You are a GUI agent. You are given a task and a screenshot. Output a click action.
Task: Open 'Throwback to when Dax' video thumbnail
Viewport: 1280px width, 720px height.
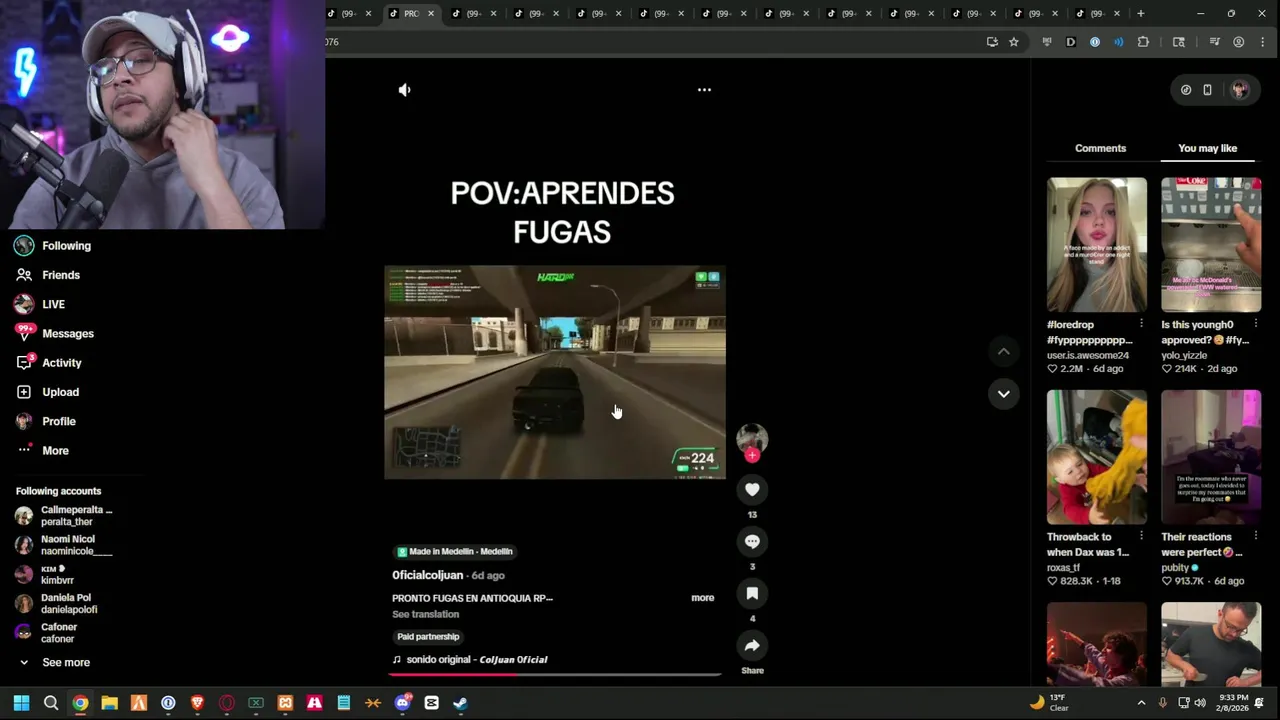[x=1097, y=457]
